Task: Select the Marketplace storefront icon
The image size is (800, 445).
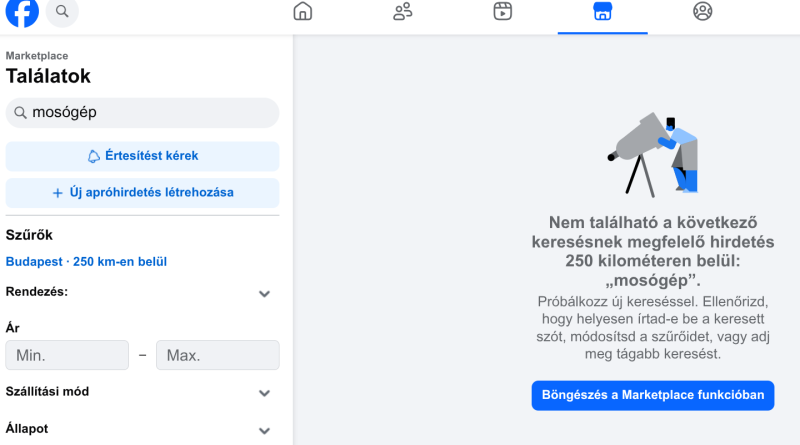Action: (602, 12)
